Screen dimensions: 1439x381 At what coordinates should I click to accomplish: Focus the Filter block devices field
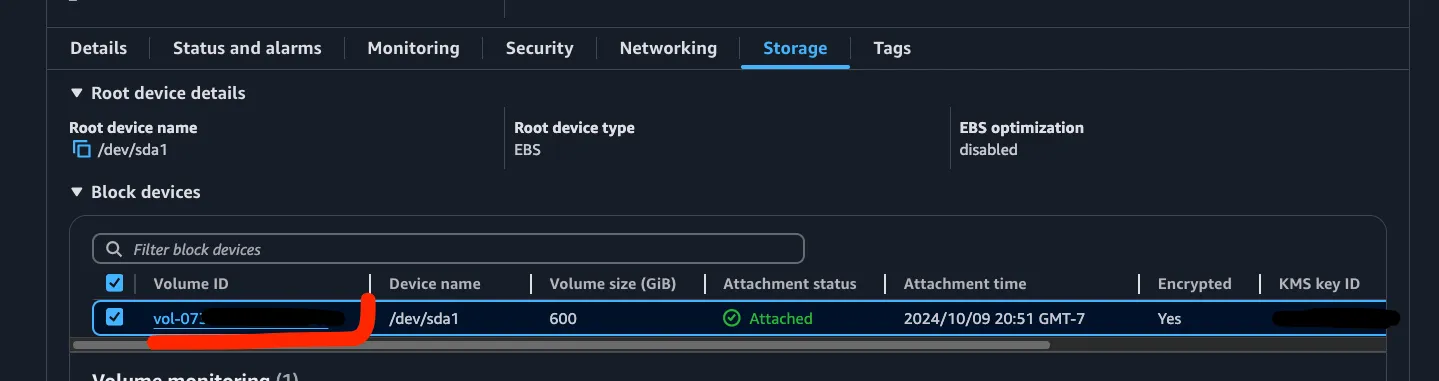(x=448, y=249)
